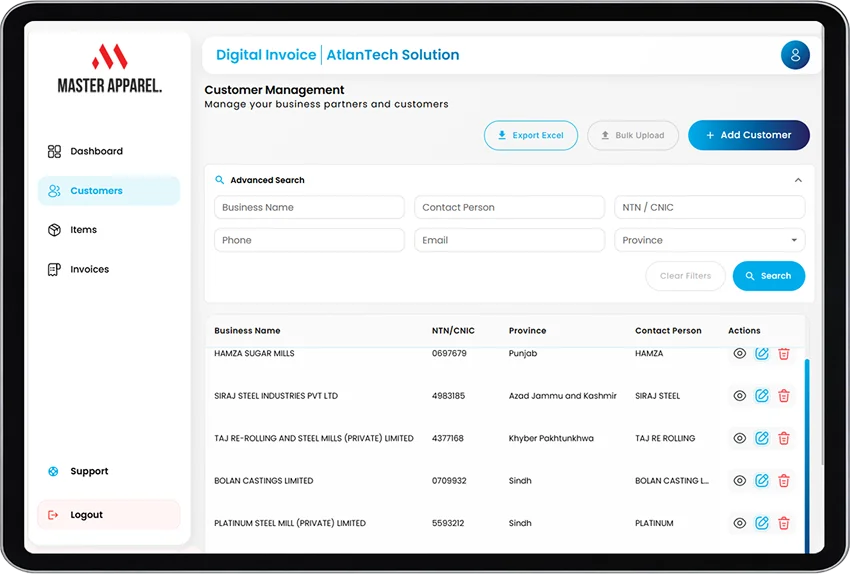
Task: Click the Province column header
Action: [527, 331]
